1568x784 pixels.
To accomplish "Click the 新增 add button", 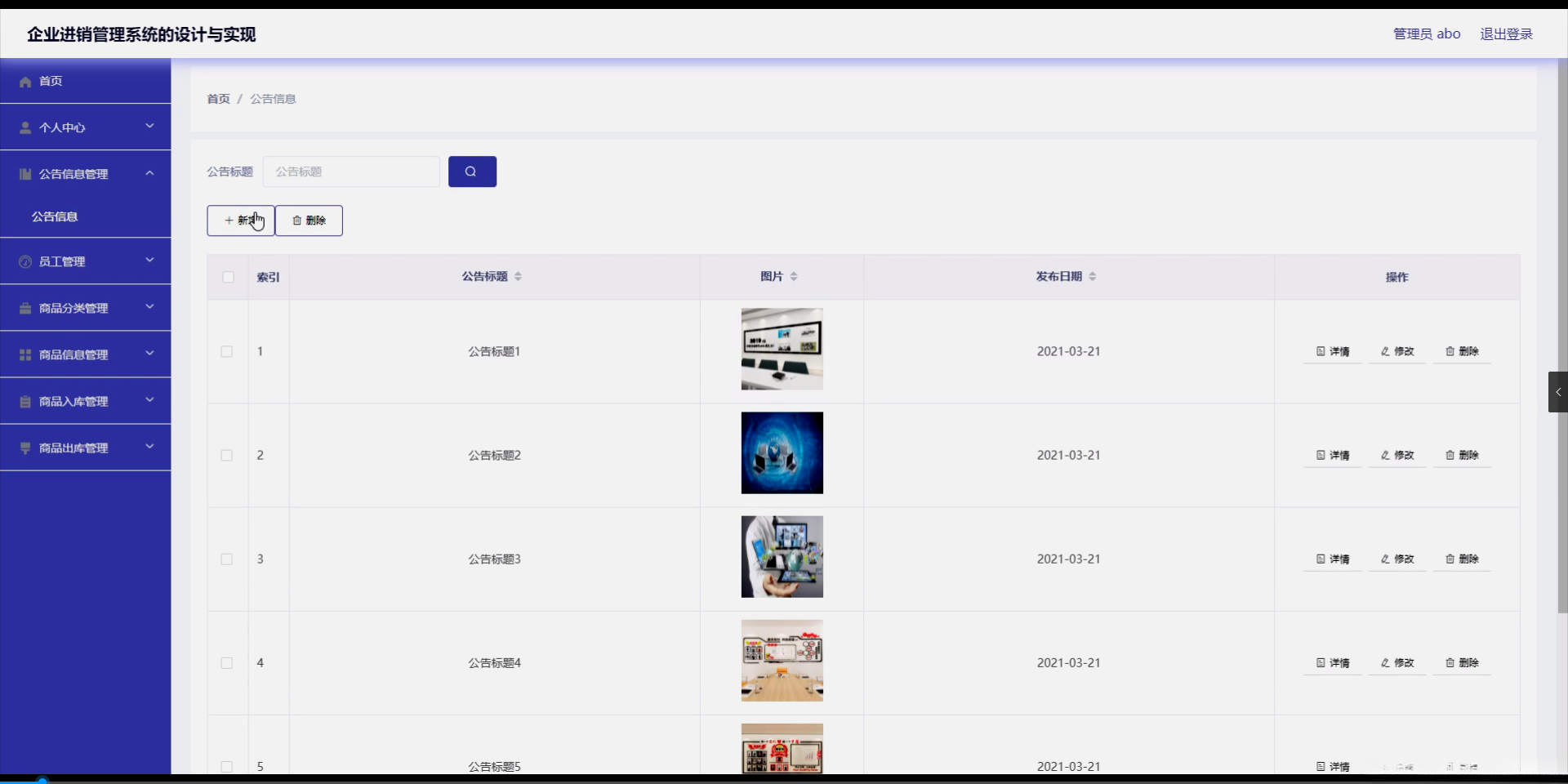I will [x=240, y=220].
